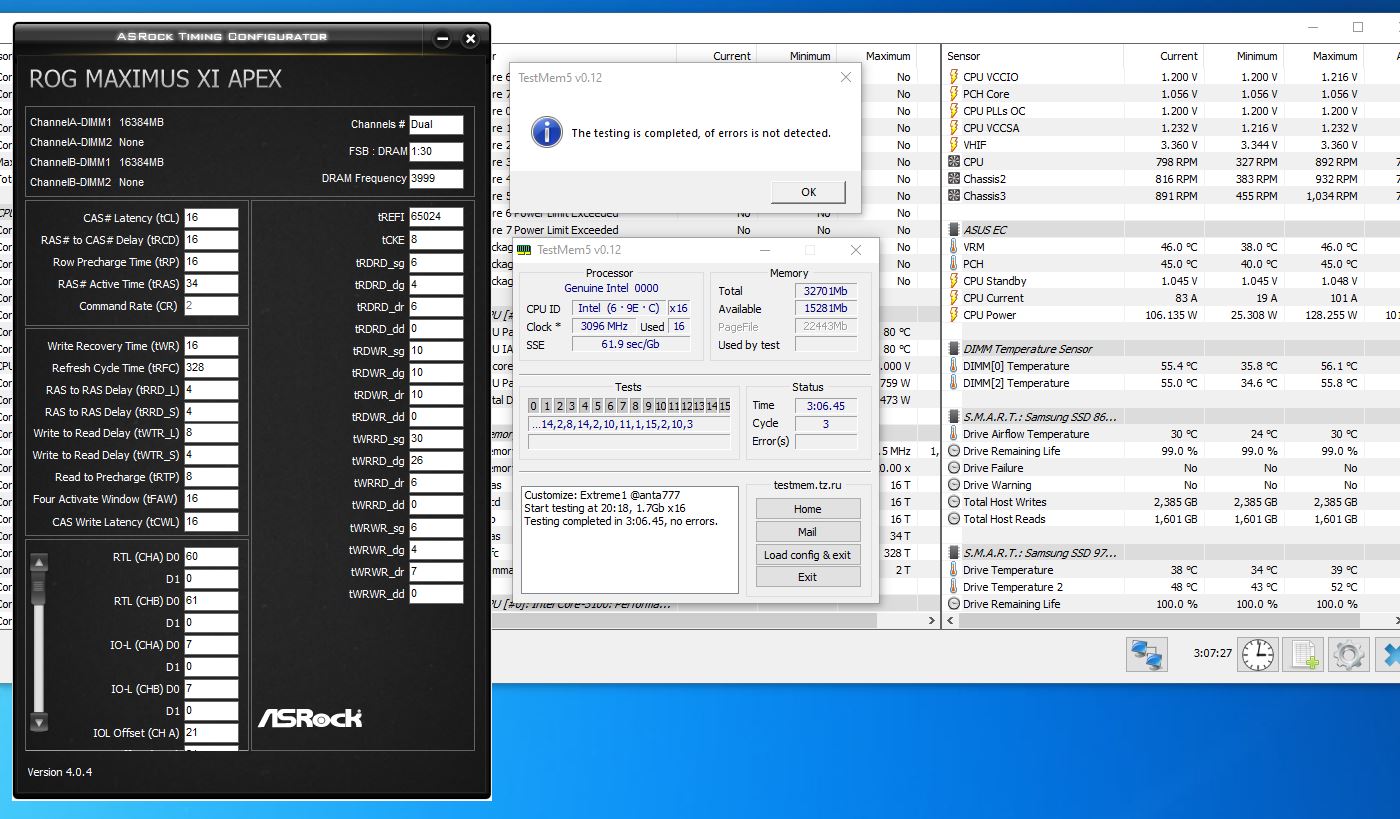Image resolution: width=1400 pixels, height=819 pixels.
Task: Click the HWiNFO logging file icon
Action: tap(1304, 654)
